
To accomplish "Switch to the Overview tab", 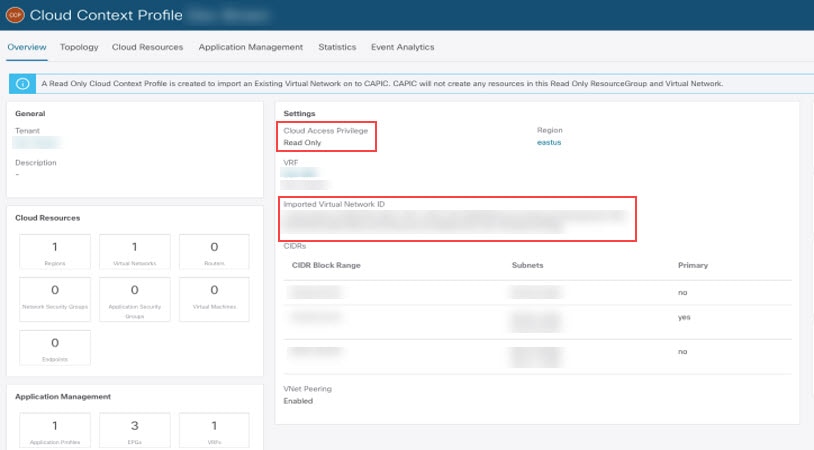I will click(27, 47).
